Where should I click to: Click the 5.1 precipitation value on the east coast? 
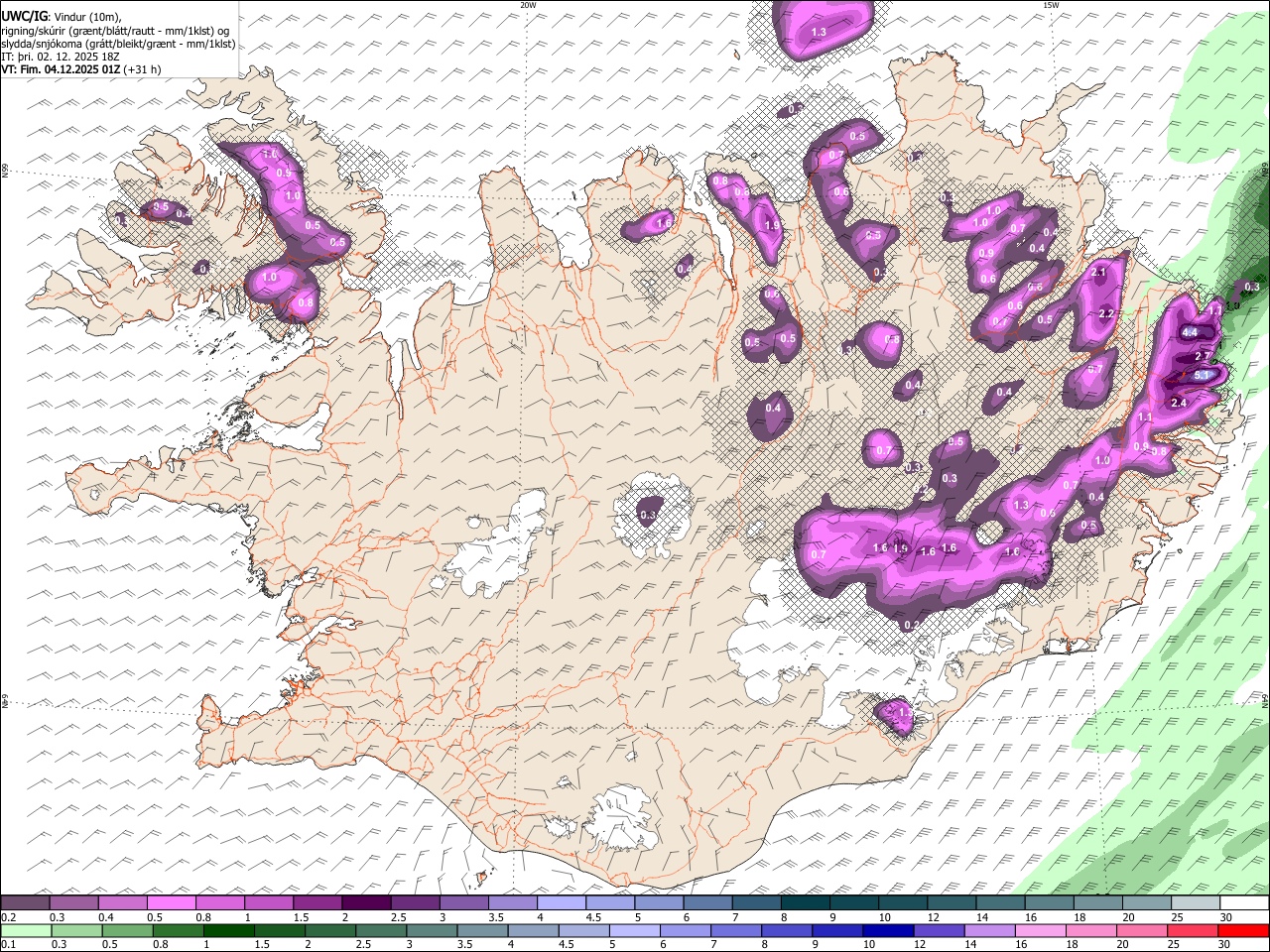(1202, 375)
